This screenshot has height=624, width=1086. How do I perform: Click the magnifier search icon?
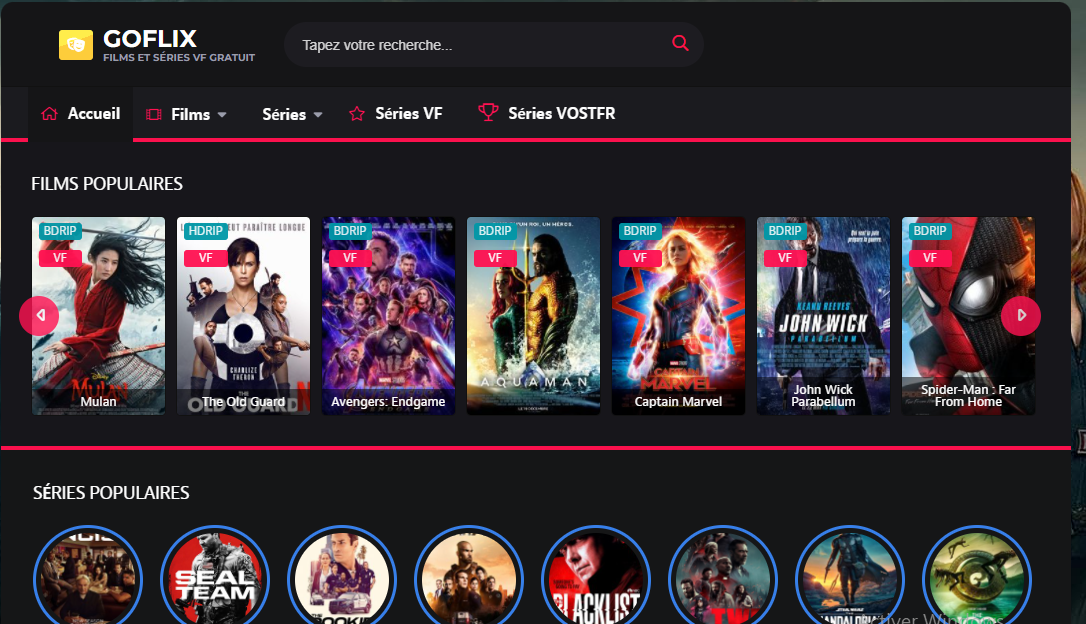point(680,43)
